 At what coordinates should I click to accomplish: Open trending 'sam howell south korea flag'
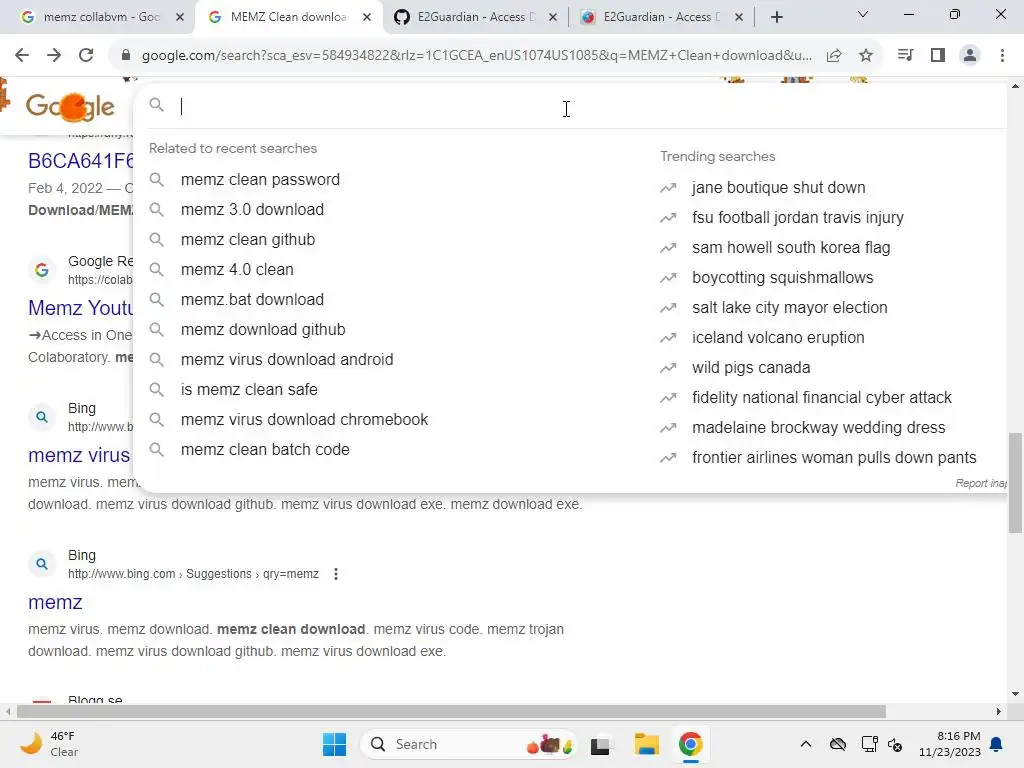coord(791,248)
